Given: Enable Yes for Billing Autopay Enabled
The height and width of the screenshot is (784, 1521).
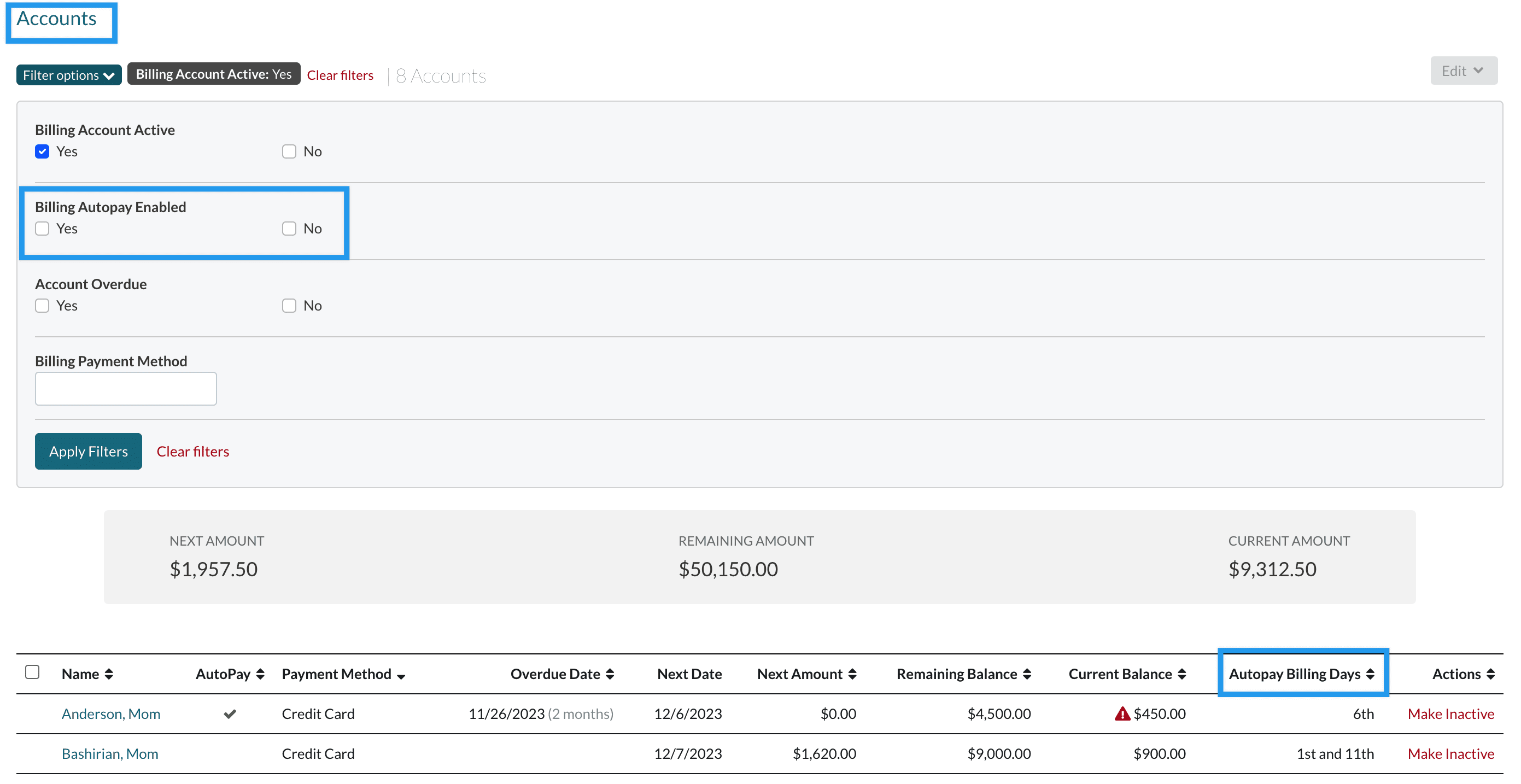Looking at the screenshot, I should pyautogui.click(x=42, y=229).
